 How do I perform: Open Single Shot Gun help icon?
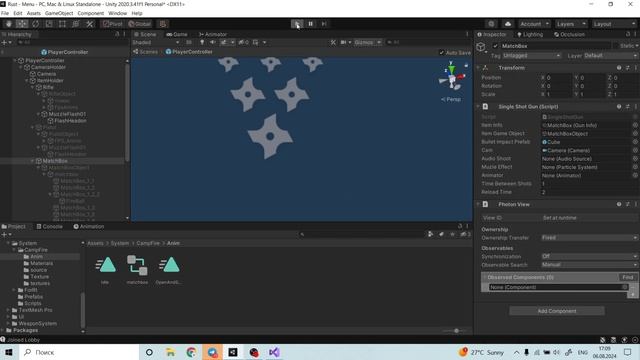click(619, 107)
